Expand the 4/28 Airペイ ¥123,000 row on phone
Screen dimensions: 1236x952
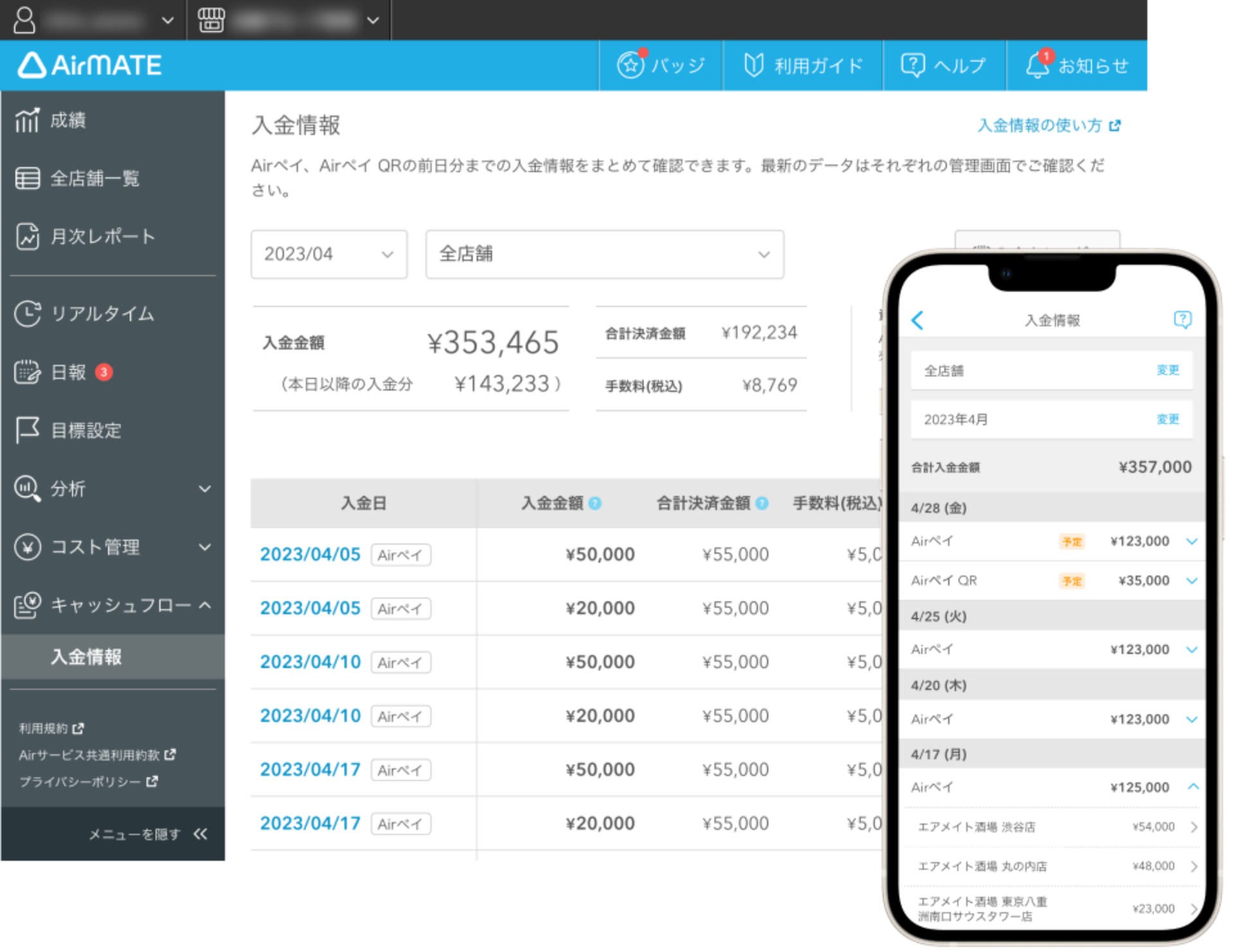(x=1192, y=542)
